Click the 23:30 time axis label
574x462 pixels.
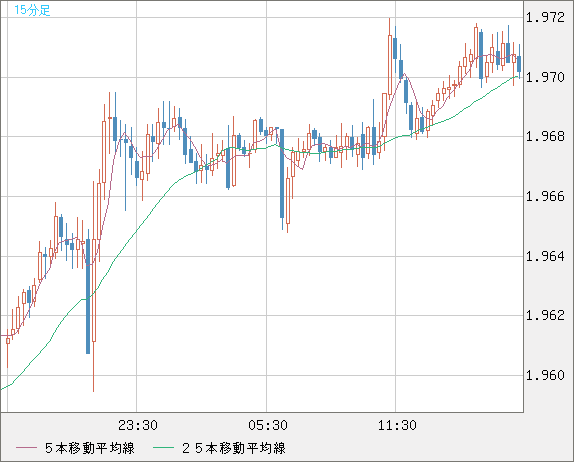coord(138,425)
